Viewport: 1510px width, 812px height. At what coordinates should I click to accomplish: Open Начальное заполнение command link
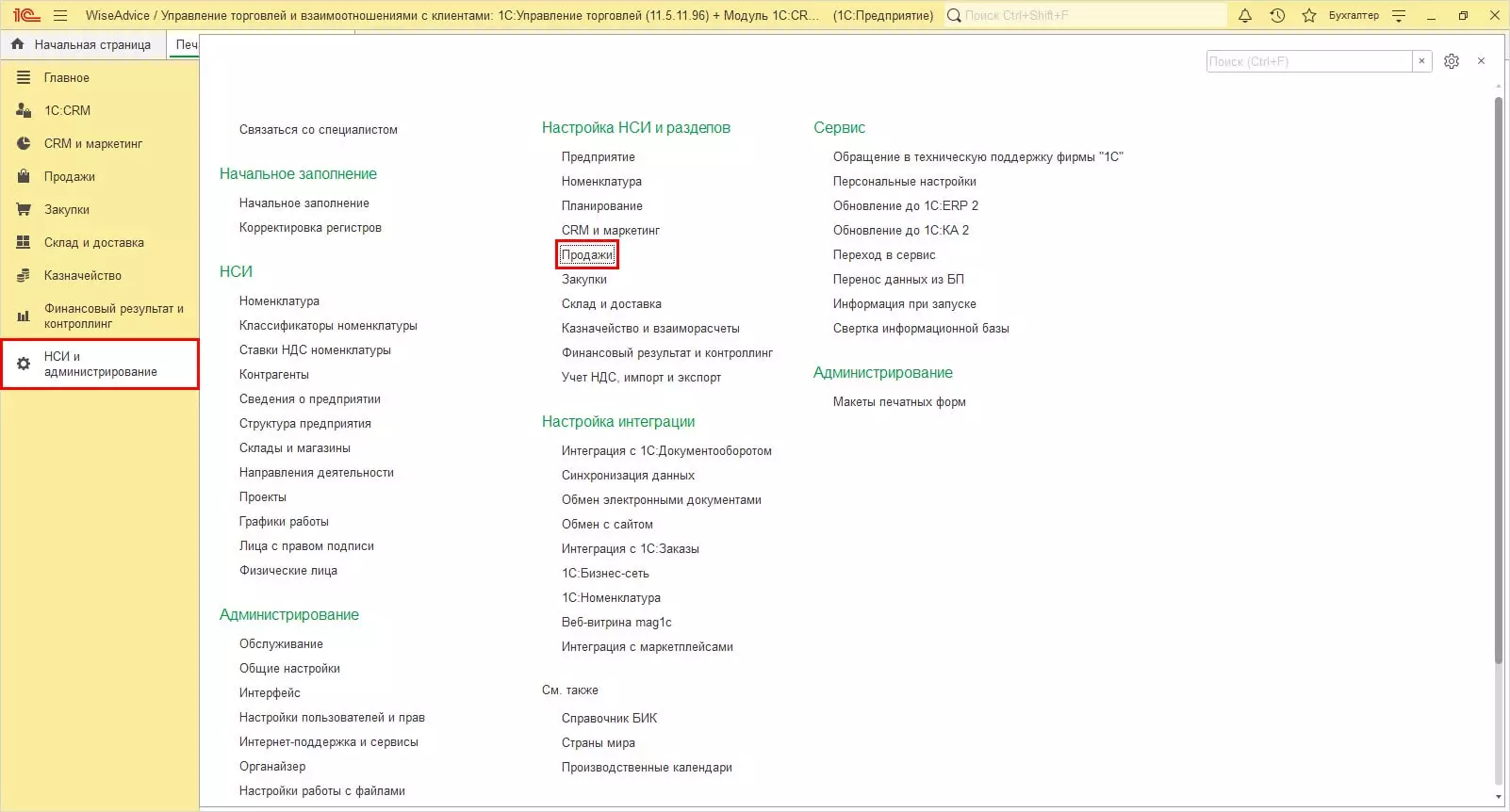304,203
